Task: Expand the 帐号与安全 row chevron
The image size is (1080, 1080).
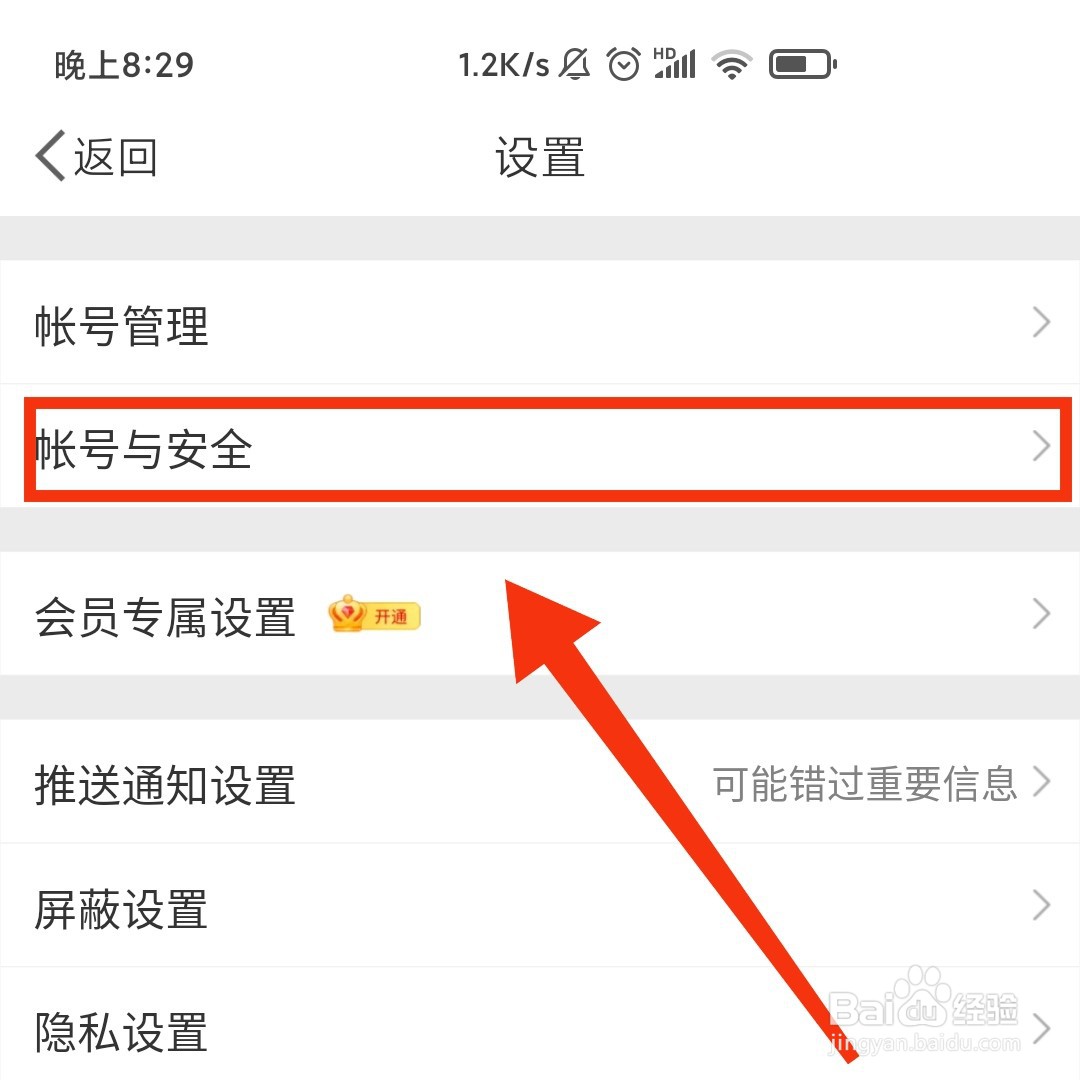Action: pos(1041,446)
